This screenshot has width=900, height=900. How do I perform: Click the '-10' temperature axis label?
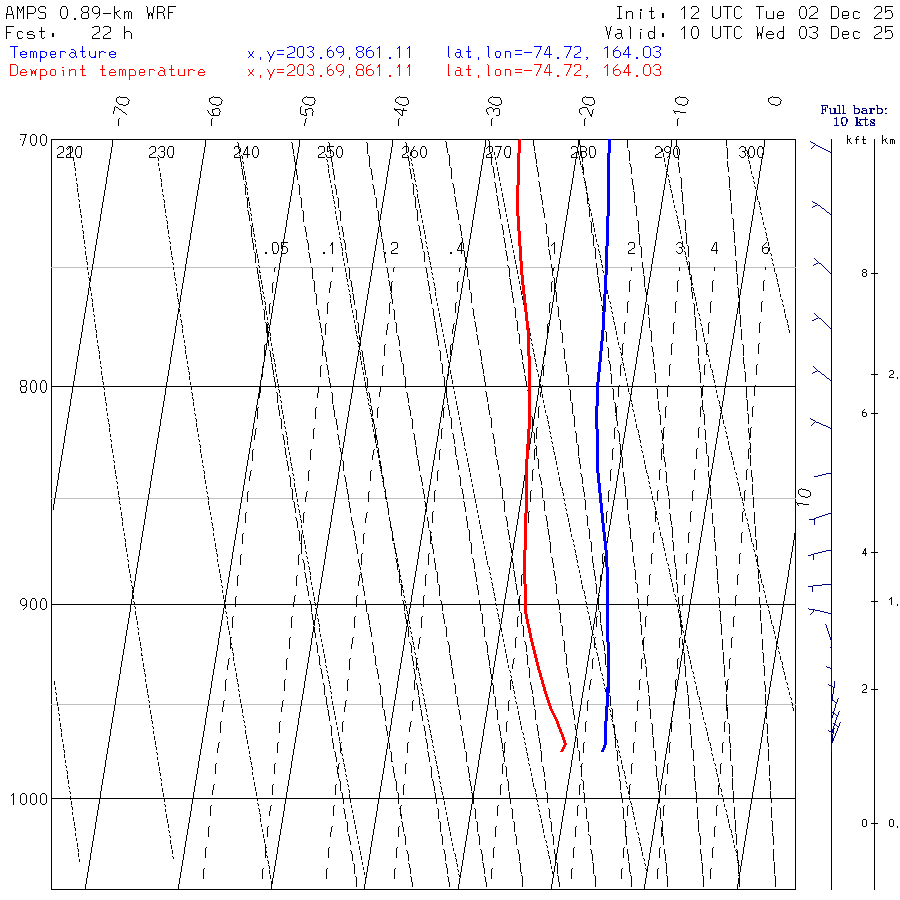click(x=681, y=111)
